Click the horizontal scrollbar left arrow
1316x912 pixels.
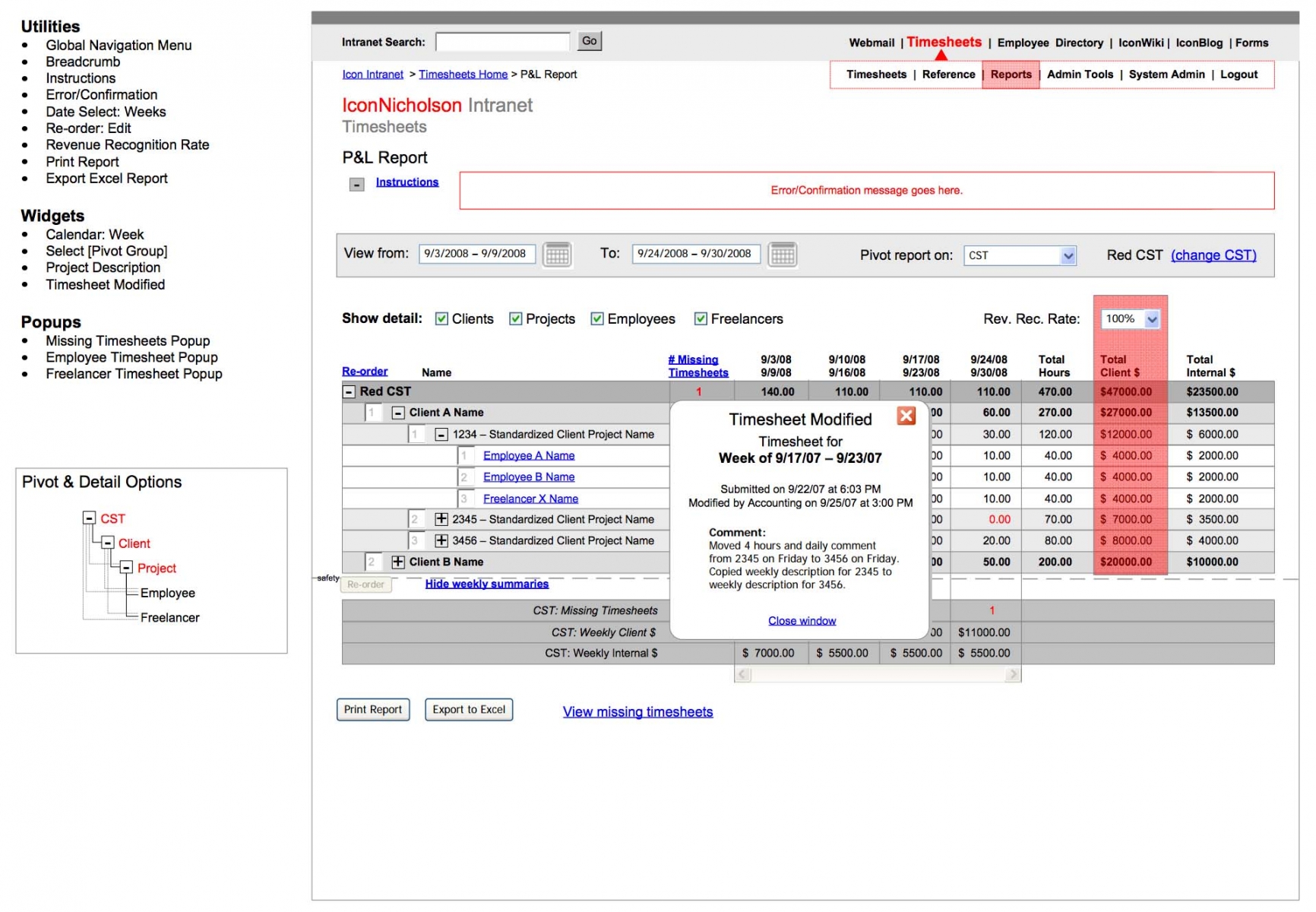pyautogui.click(x=743, y=674)
